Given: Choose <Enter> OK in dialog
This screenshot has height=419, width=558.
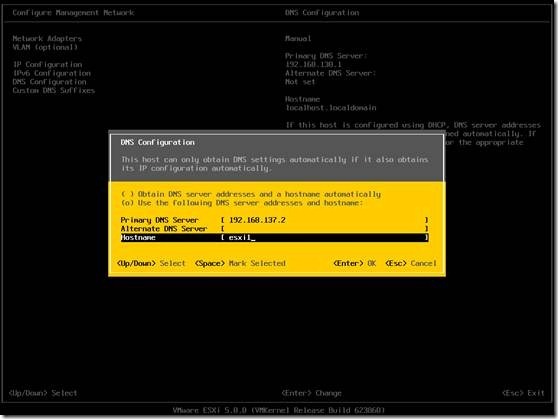Looking at the screenshot, I should (354, 263).
